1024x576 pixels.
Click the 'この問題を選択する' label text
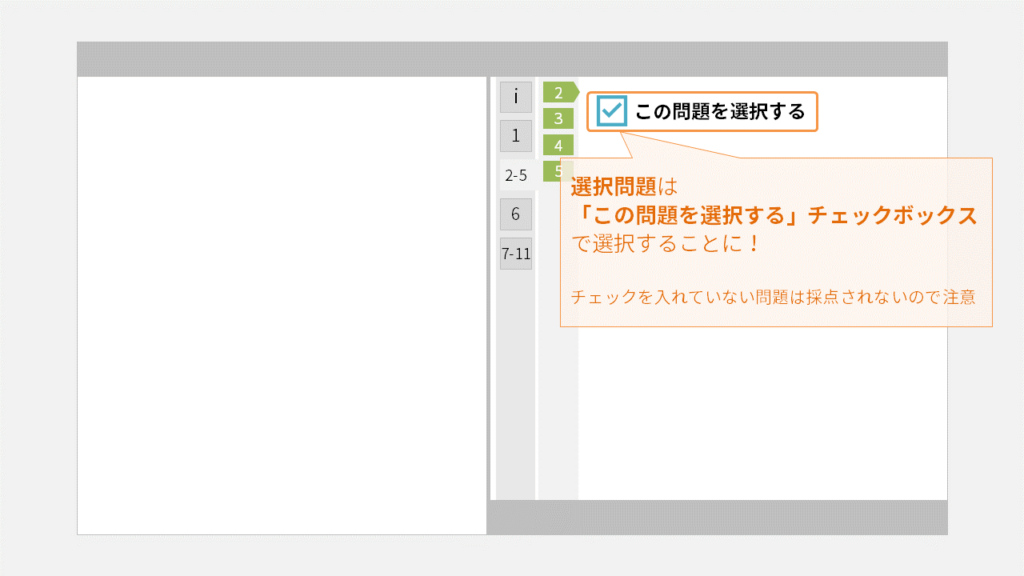click(x=720, y=111)
